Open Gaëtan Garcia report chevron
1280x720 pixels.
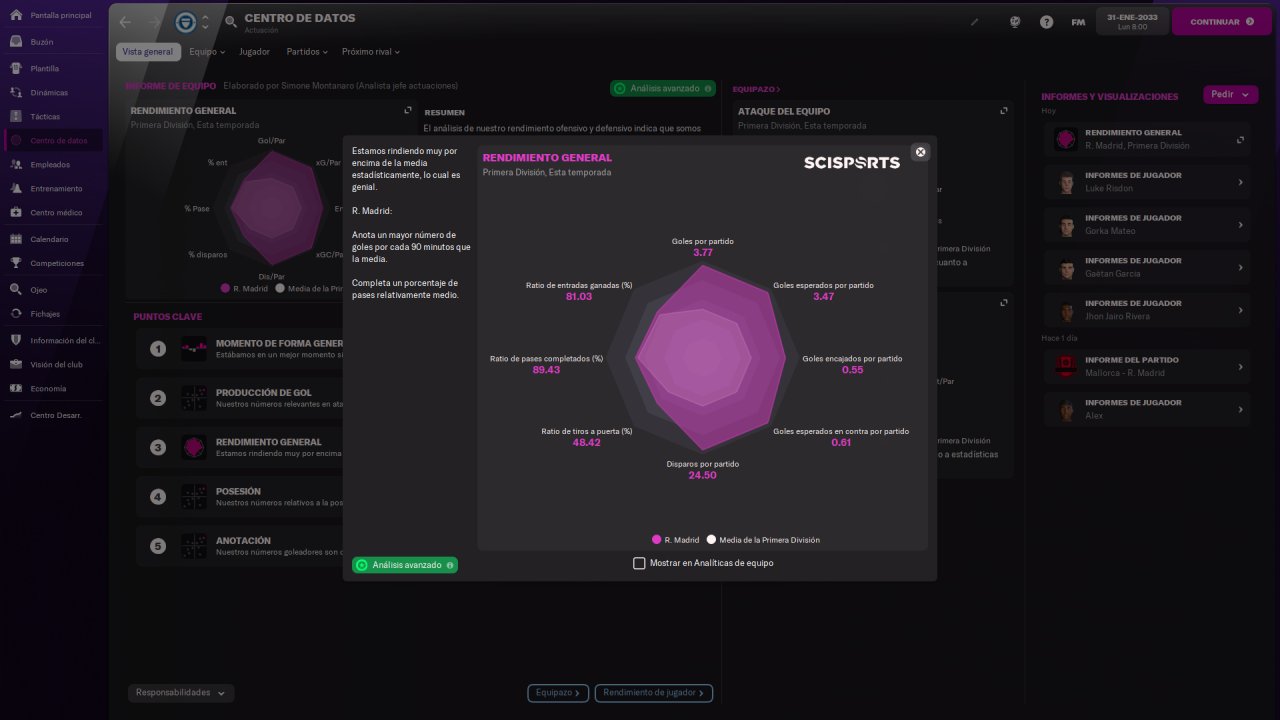pyautogui.click(x=1240, y=267)
